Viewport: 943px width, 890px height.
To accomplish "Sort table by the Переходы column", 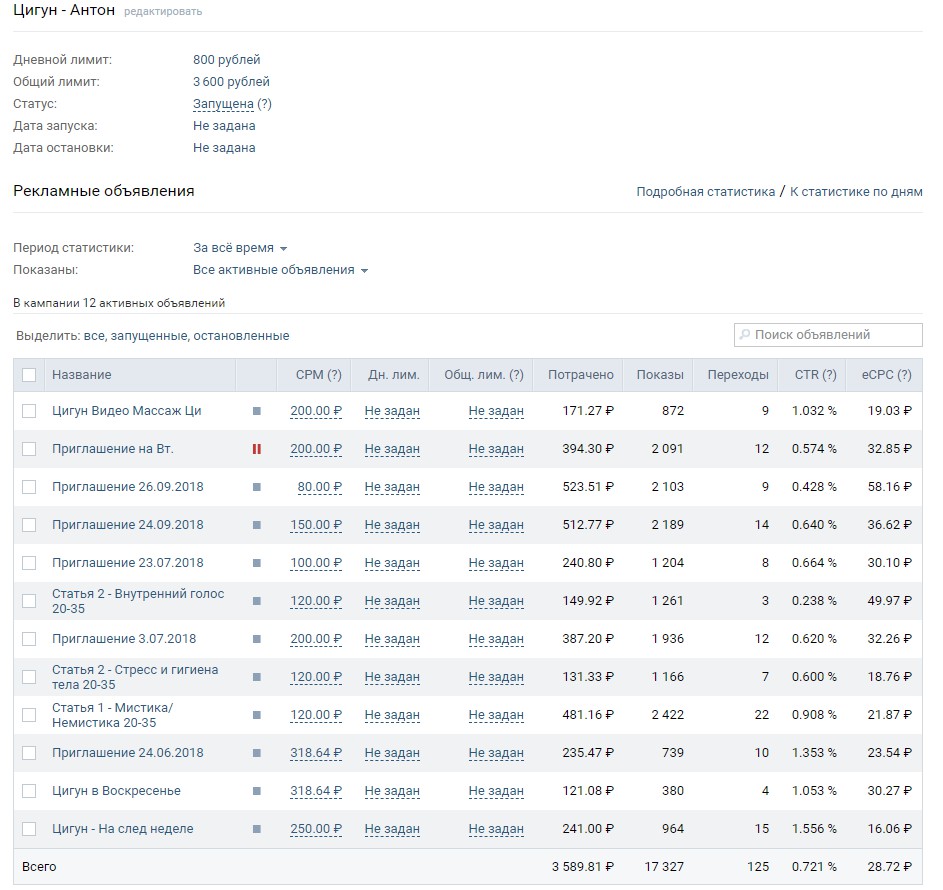I will pos(738,375).
